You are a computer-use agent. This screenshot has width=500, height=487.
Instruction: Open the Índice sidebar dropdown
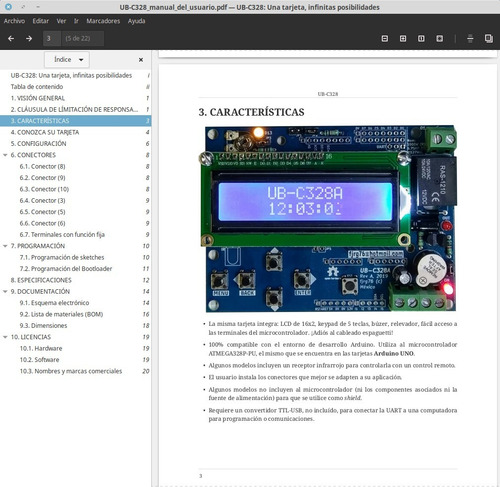(67, 60)
